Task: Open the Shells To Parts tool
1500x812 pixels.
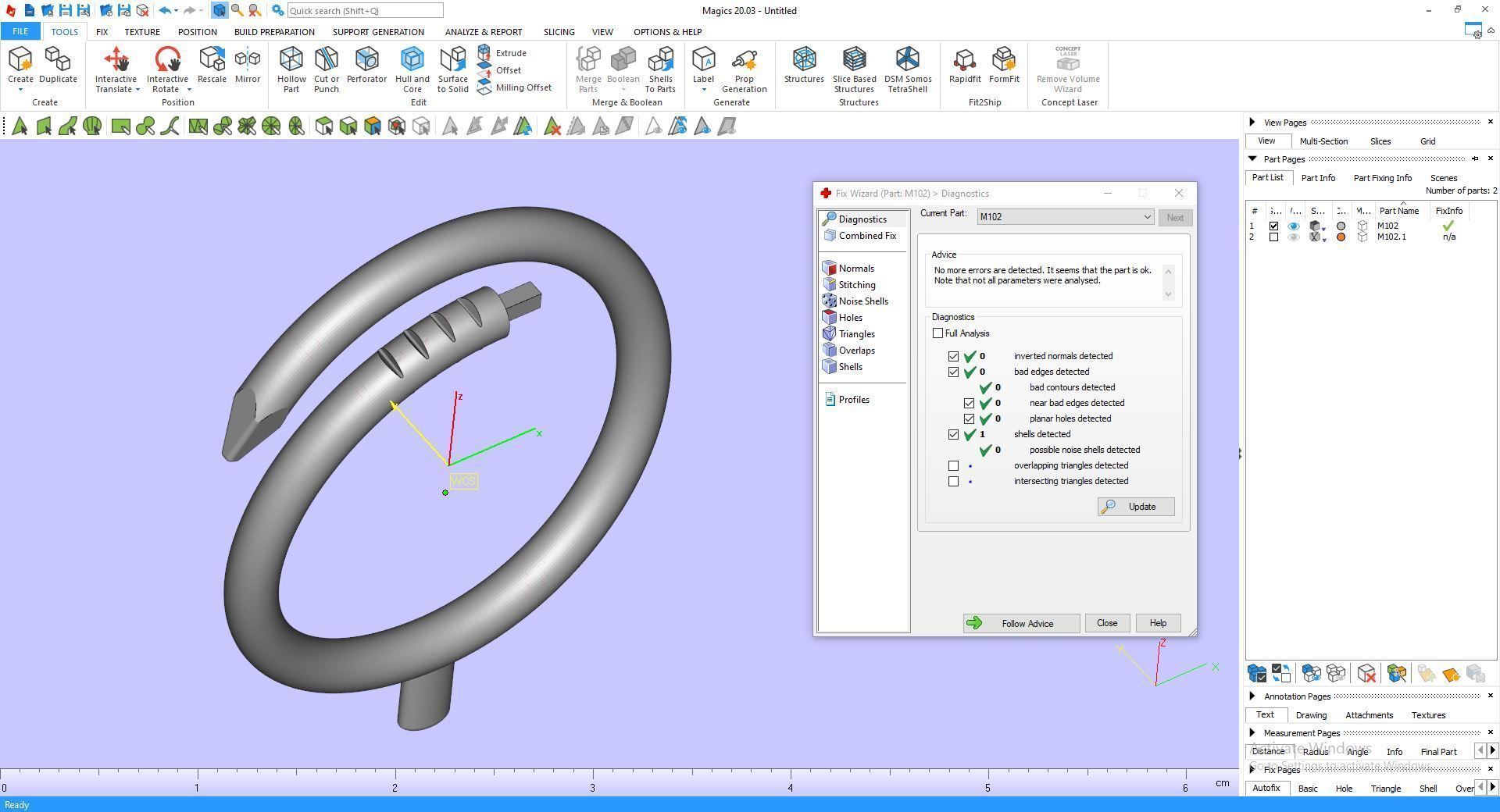Action: click(660, 69)
